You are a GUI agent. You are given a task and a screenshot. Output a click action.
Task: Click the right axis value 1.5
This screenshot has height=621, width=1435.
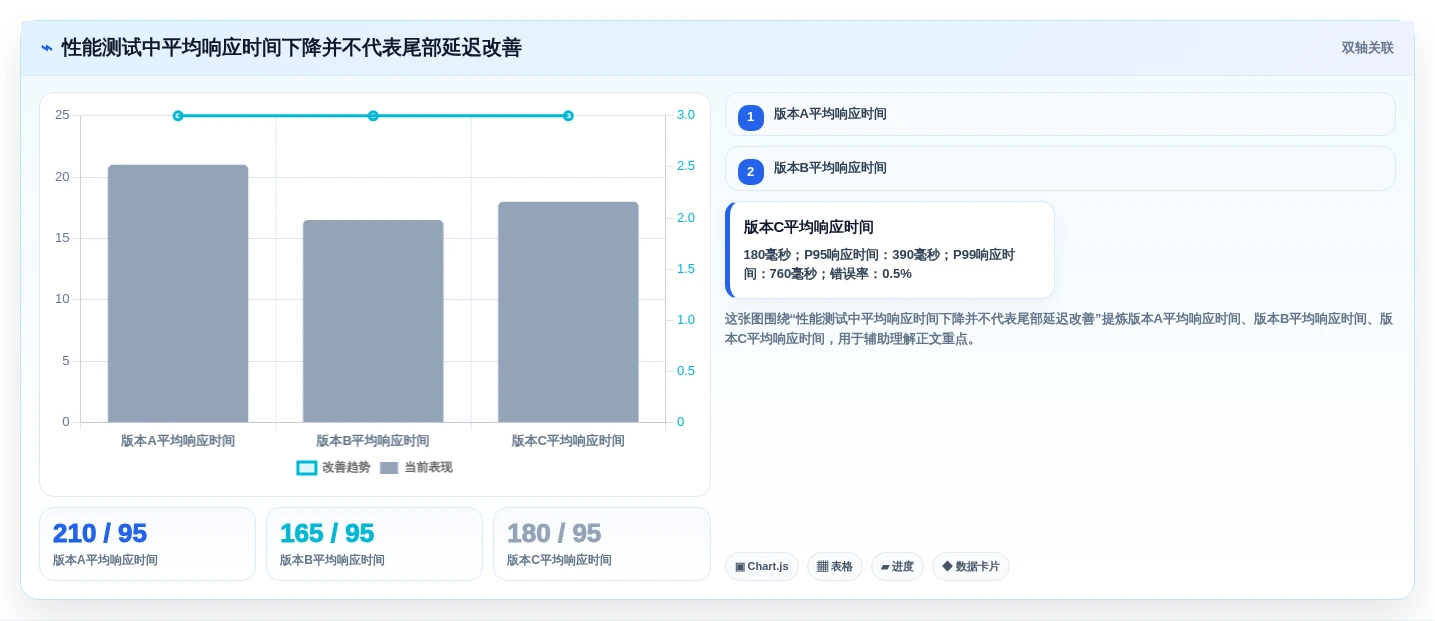[x=686, y=268]
